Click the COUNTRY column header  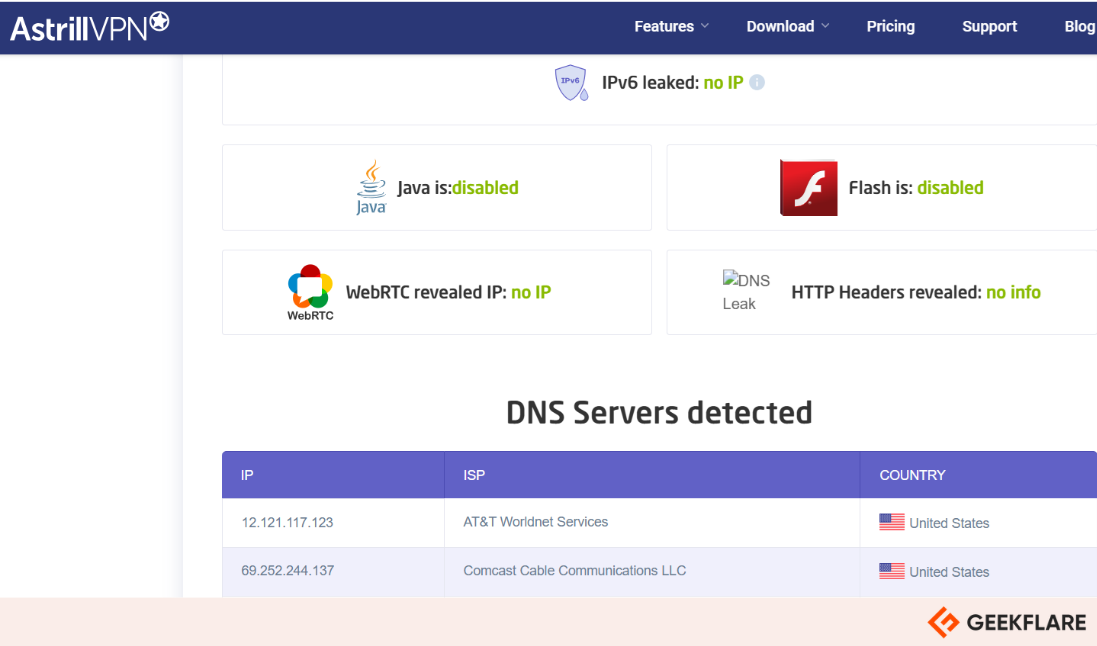coord(912,475)
